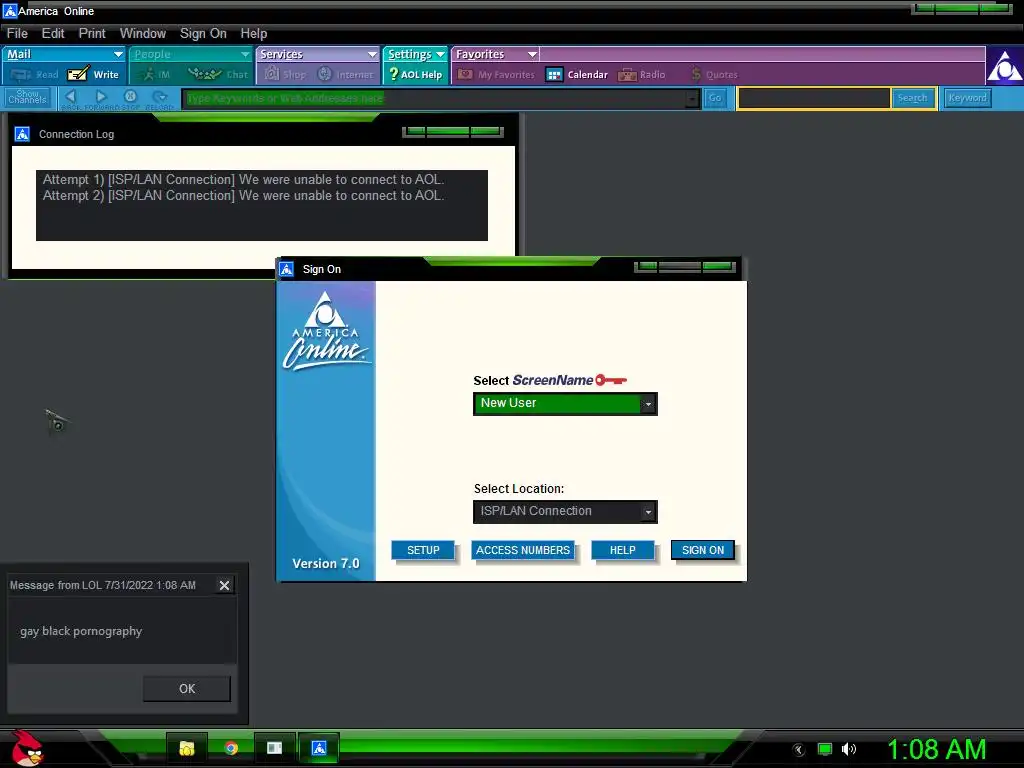This screenshot has height=768, width=1024.
Task: Click the SIGN ON button
Action: point(703,551)
